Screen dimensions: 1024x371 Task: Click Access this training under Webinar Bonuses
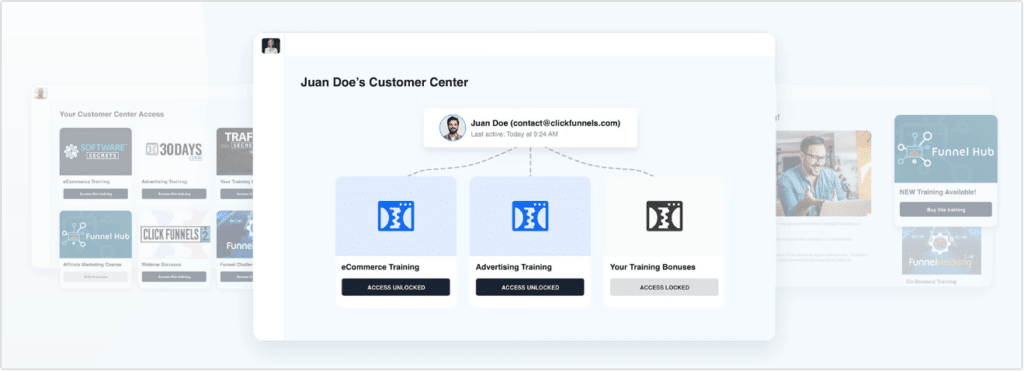pyautogui.click(x=174, y=277)
